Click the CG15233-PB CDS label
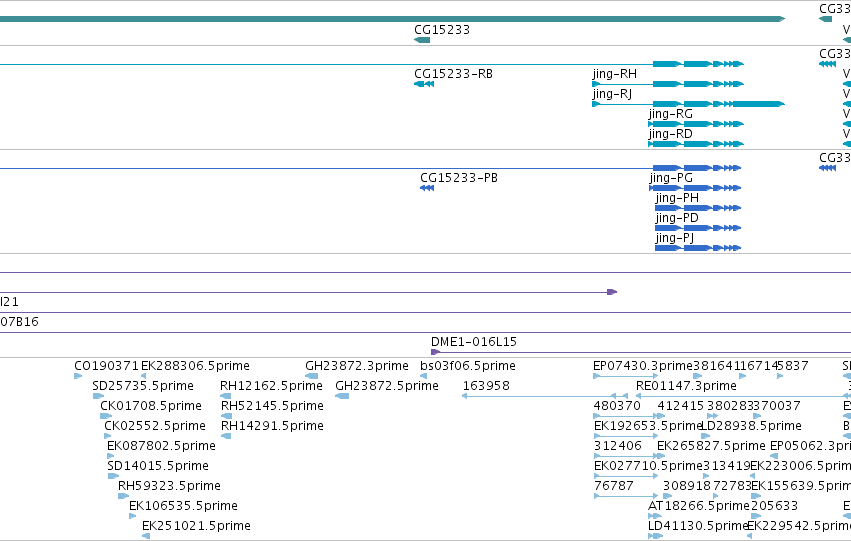 pyautogui.click(x=459, y=178)
